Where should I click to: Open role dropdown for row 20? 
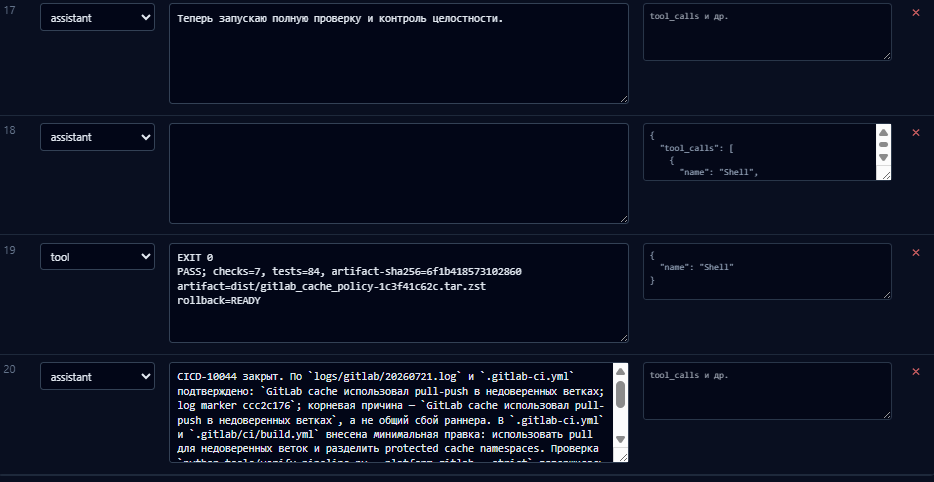point(98,377)
